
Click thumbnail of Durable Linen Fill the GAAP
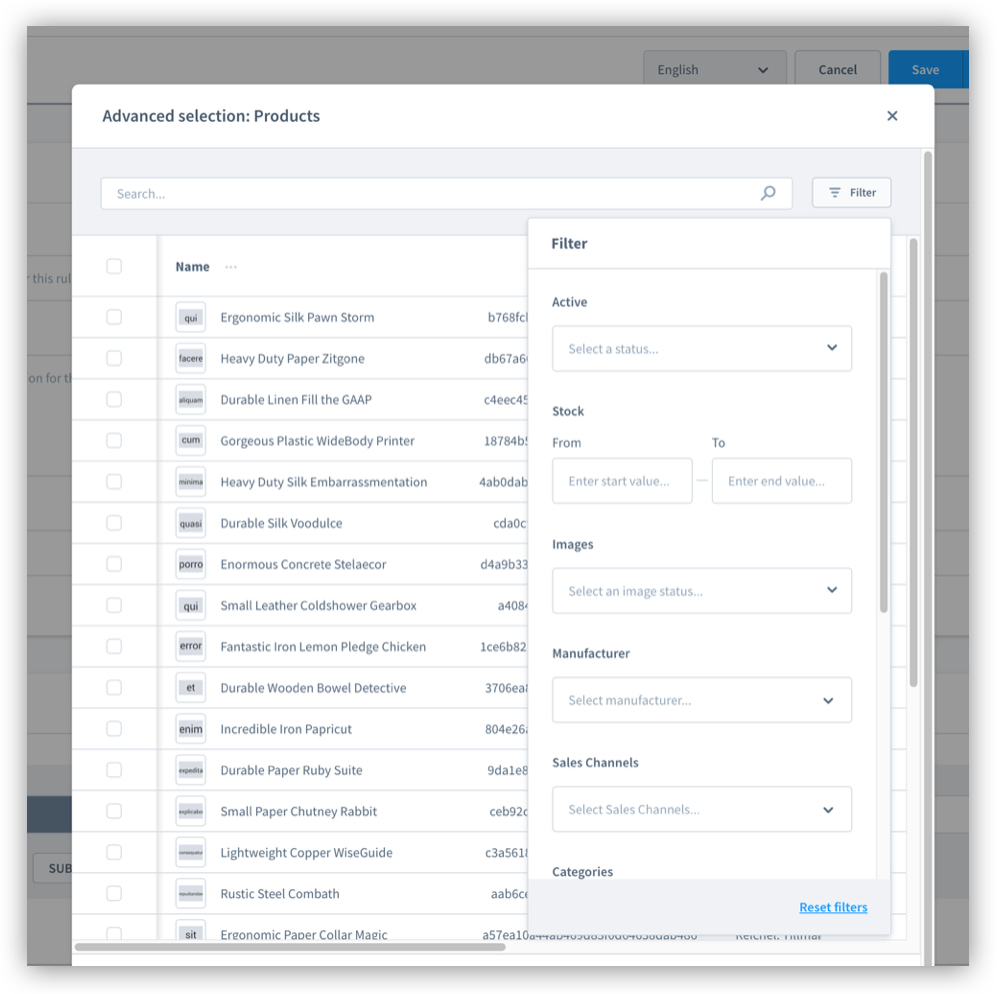pos(191,399)
